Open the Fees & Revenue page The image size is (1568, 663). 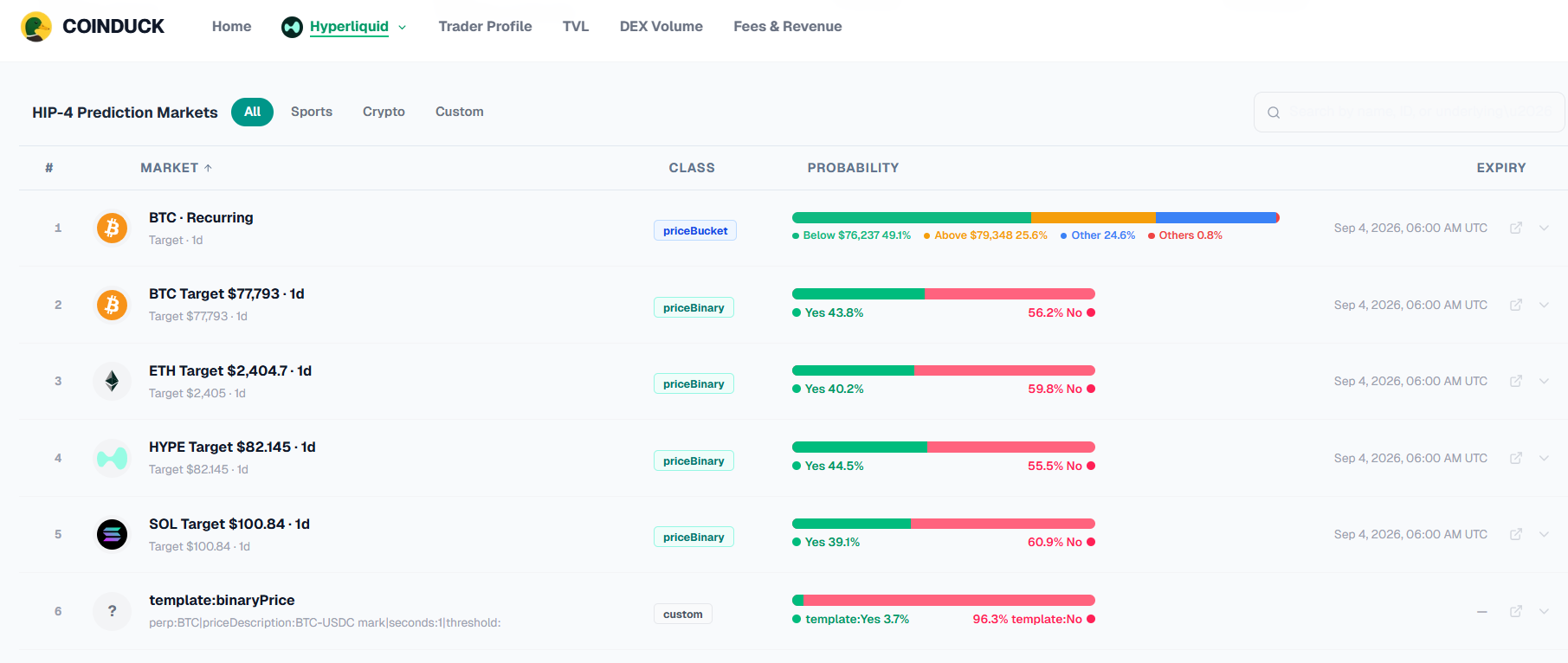pyautogui.click(x=788, y=27)
